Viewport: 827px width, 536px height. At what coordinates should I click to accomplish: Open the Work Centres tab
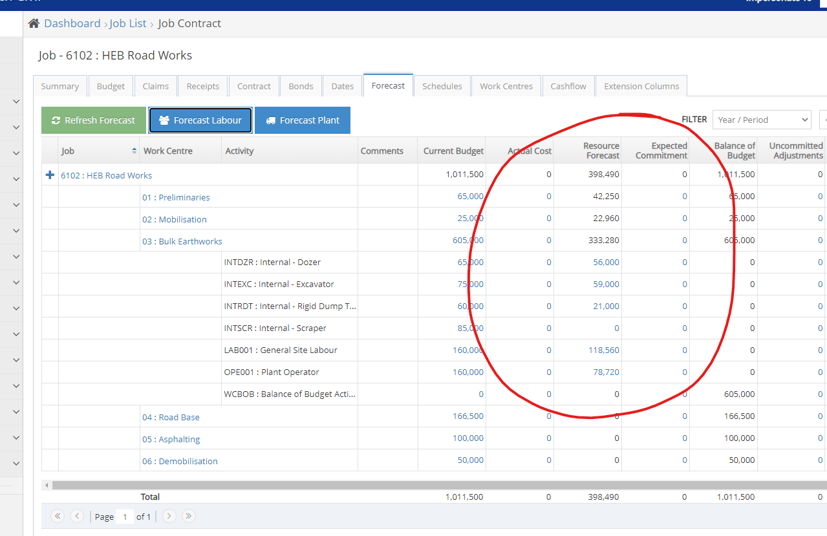click(506, 86)
